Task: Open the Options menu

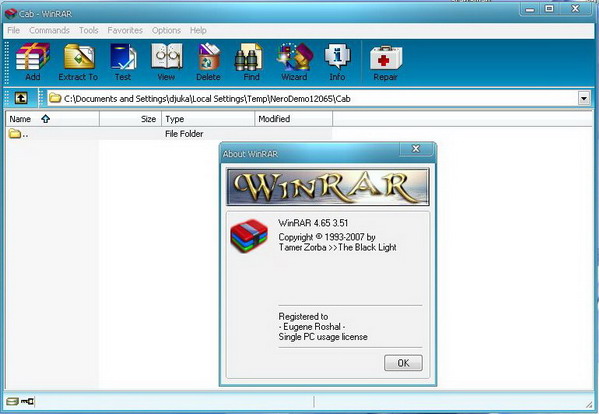Action: pyautogui.click(x=166, y=30)
